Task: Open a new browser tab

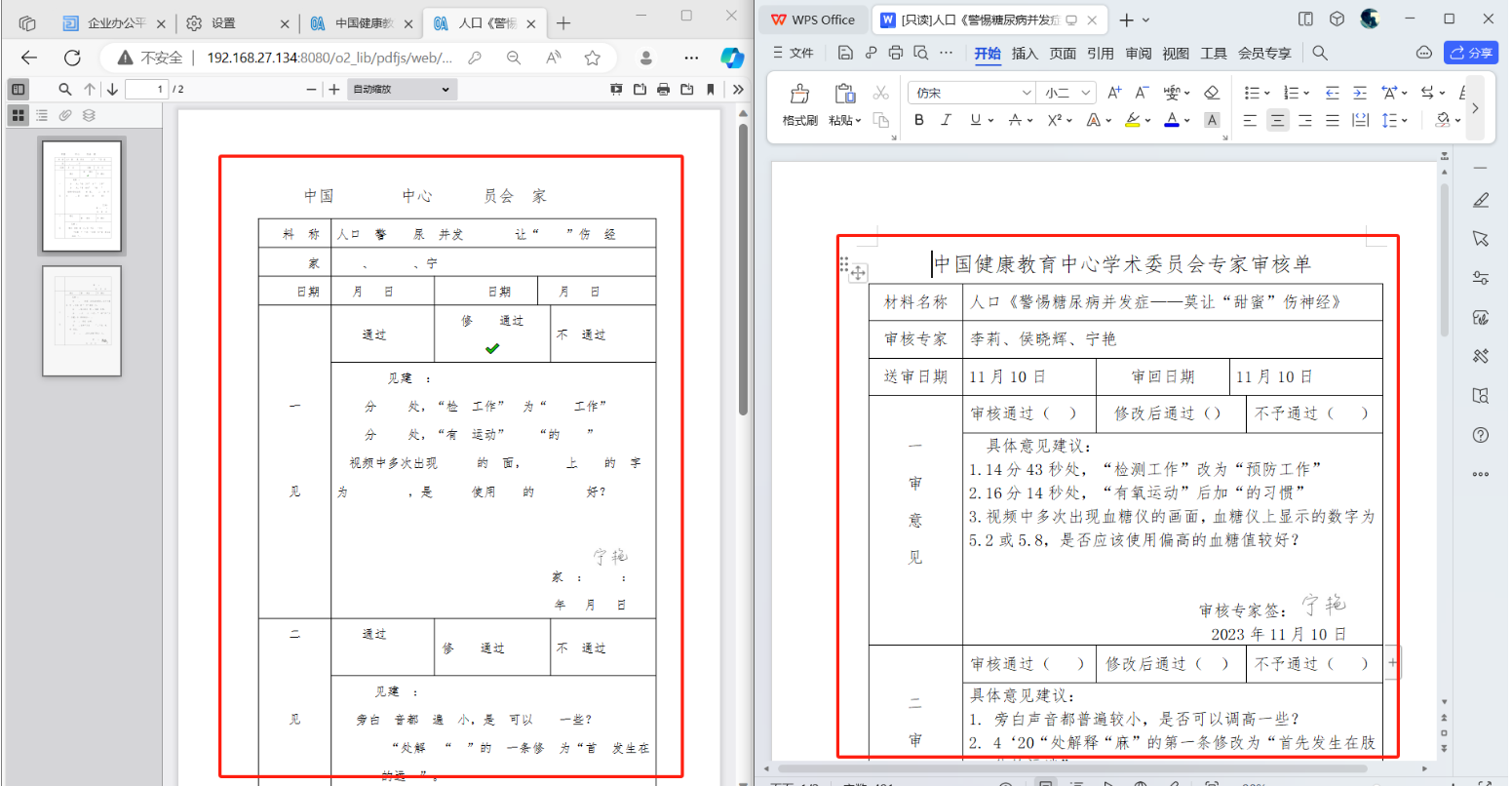Action: pyautogui.click(x=563, y=23)
